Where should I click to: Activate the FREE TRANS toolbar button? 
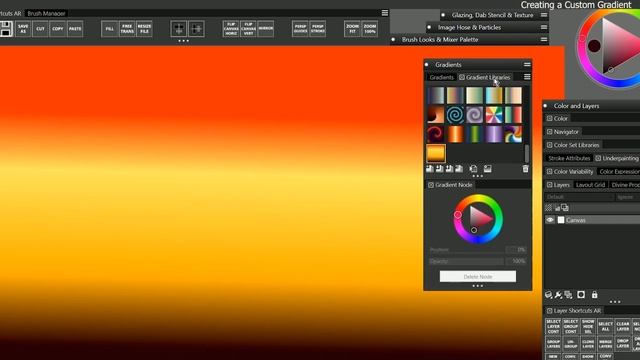[x=127, y=29]
